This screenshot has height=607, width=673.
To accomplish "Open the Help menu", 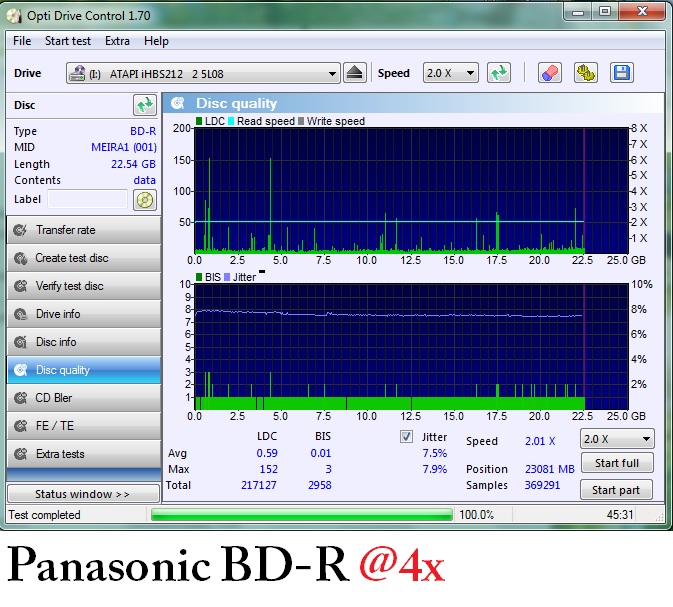I will click(x=156, y=41).
